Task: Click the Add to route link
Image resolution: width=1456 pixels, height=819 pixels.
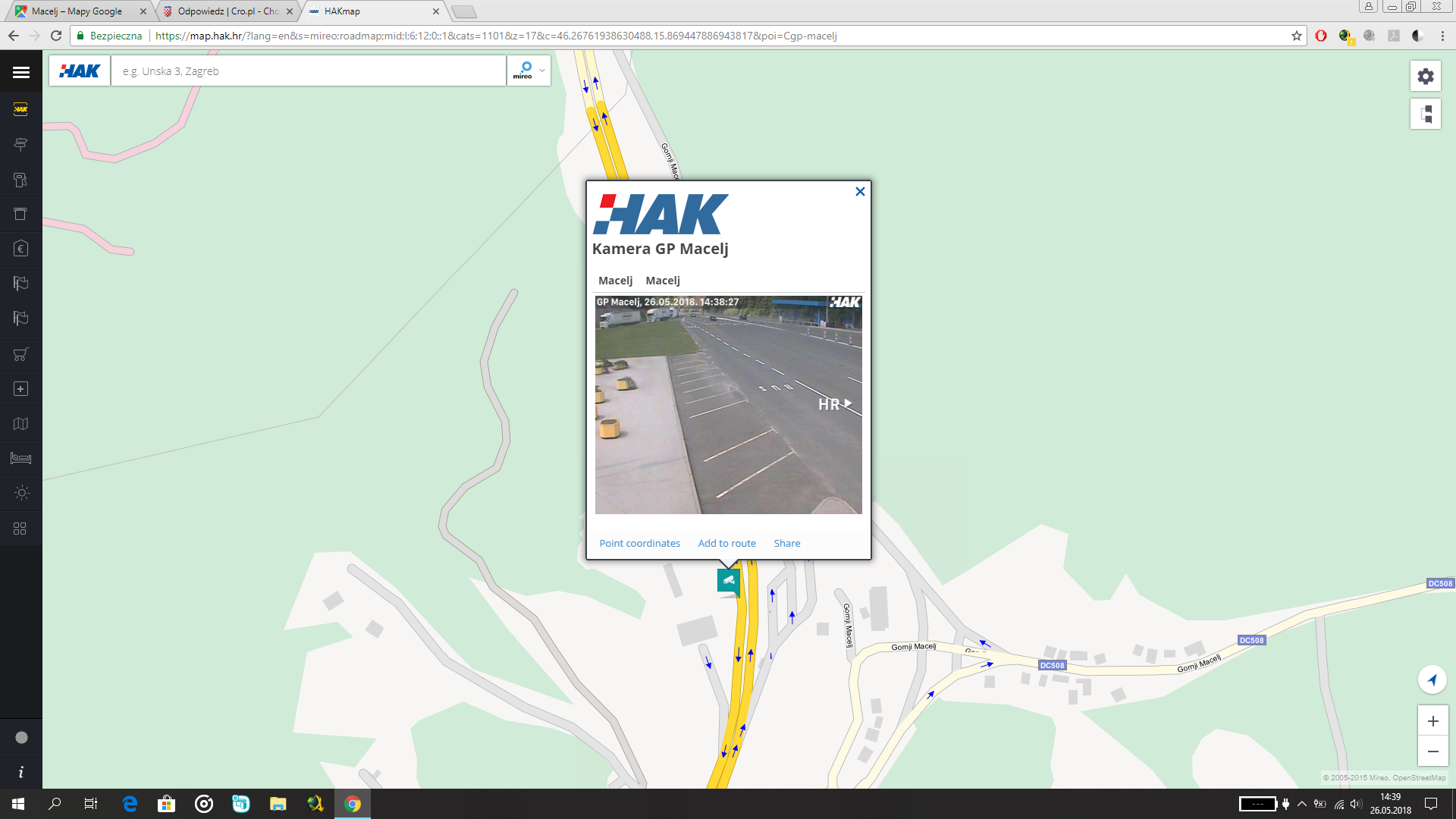Action: (x=726, y=543)
